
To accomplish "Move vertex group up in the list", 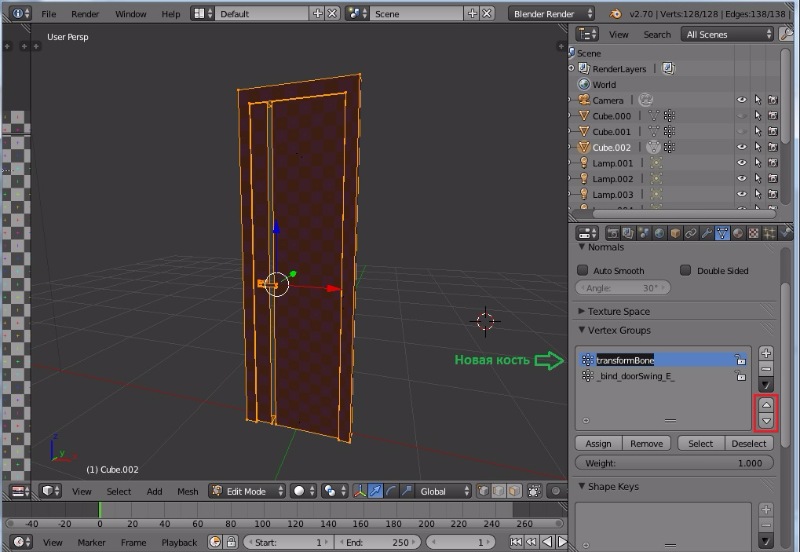I will point(766,405).
